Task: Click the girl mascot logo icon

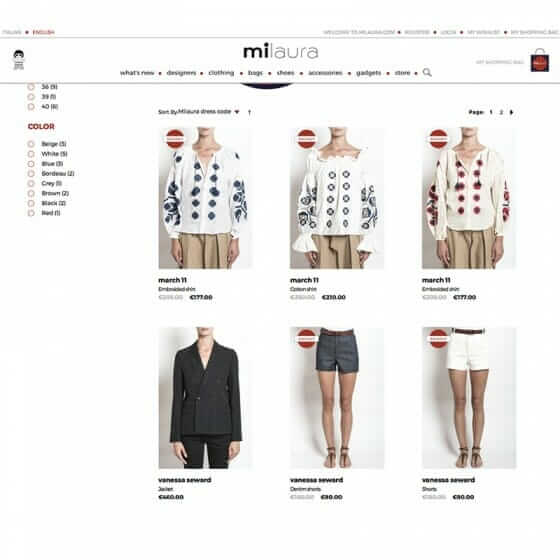Action: (19, 59)
